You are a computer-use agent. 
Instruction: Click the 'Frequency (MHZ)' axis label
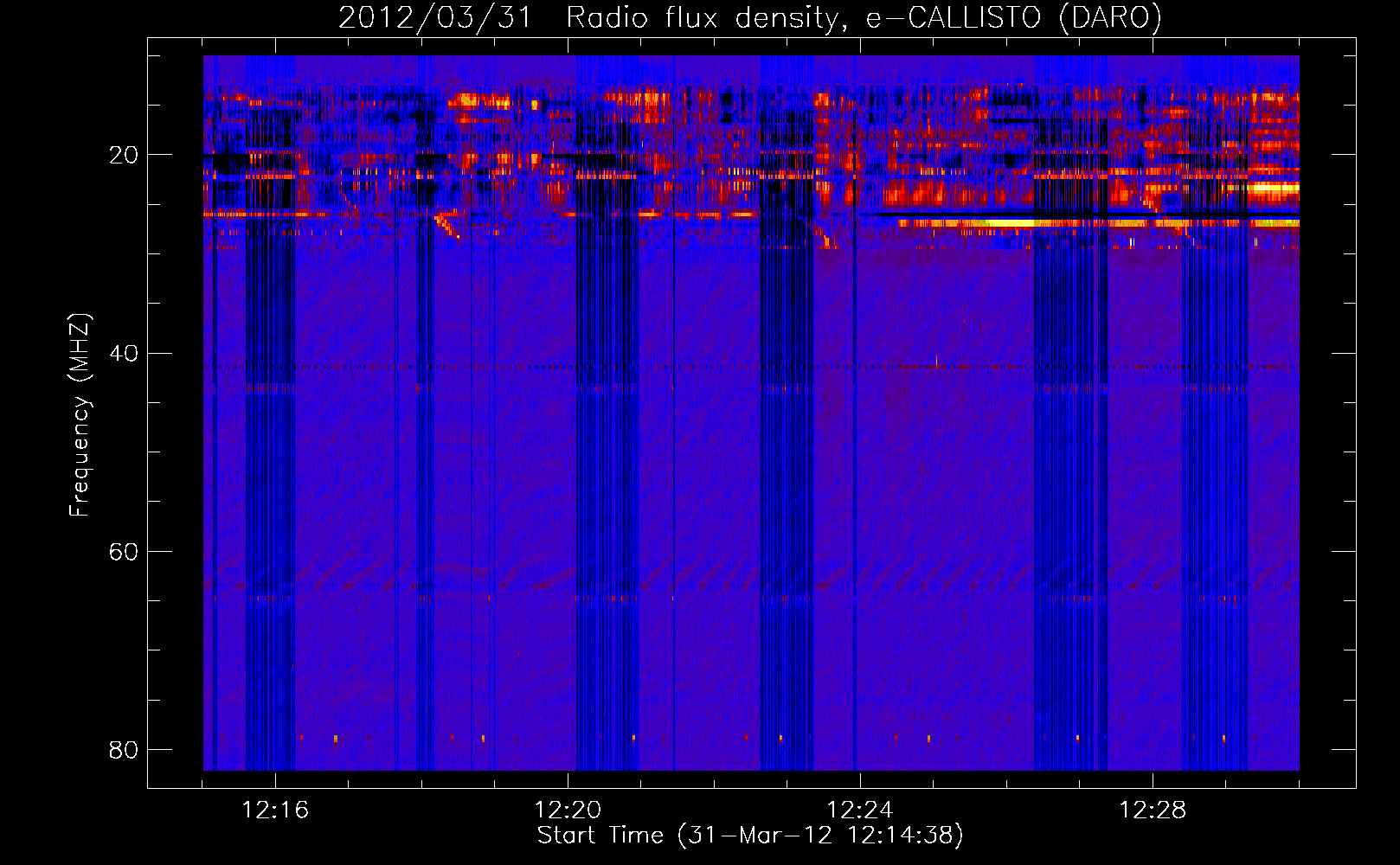[x=79, y=415]
